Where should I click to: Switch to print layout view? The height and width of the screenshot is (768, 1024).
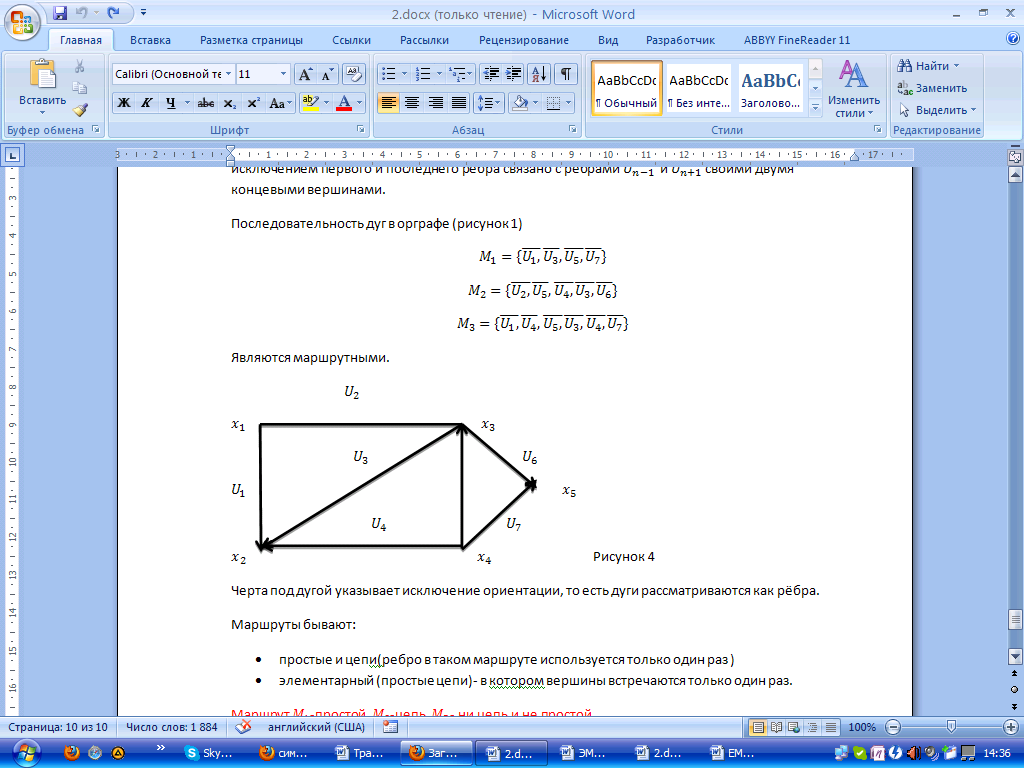tap(758, 727)
